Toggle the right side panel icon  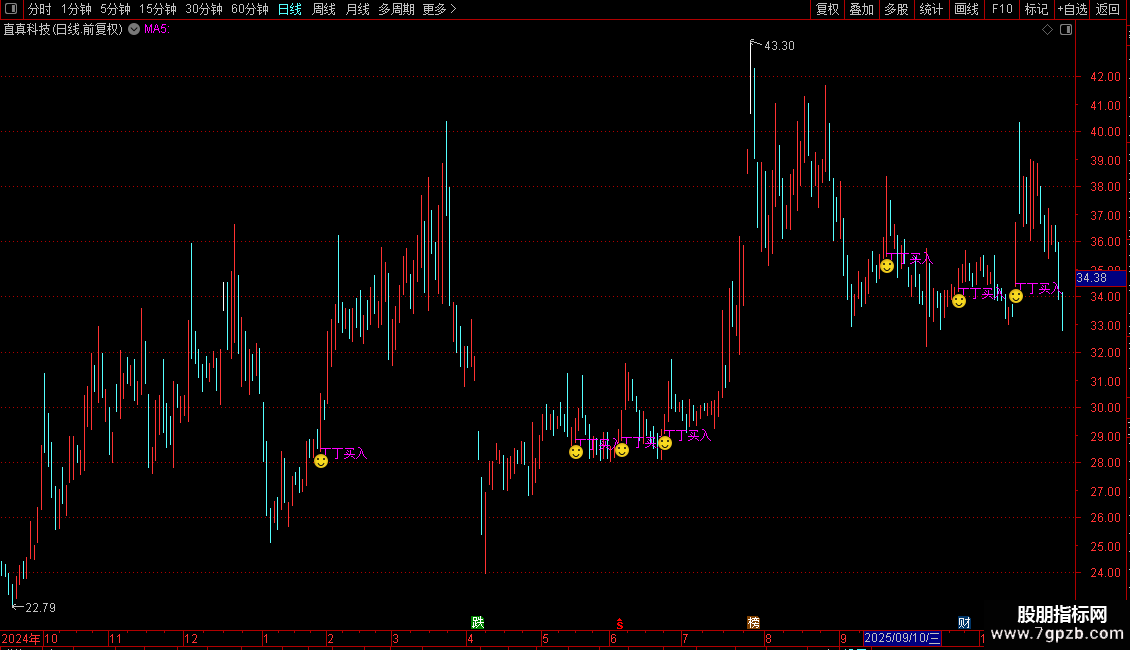pyautogui.click(x=1066, y=30)
